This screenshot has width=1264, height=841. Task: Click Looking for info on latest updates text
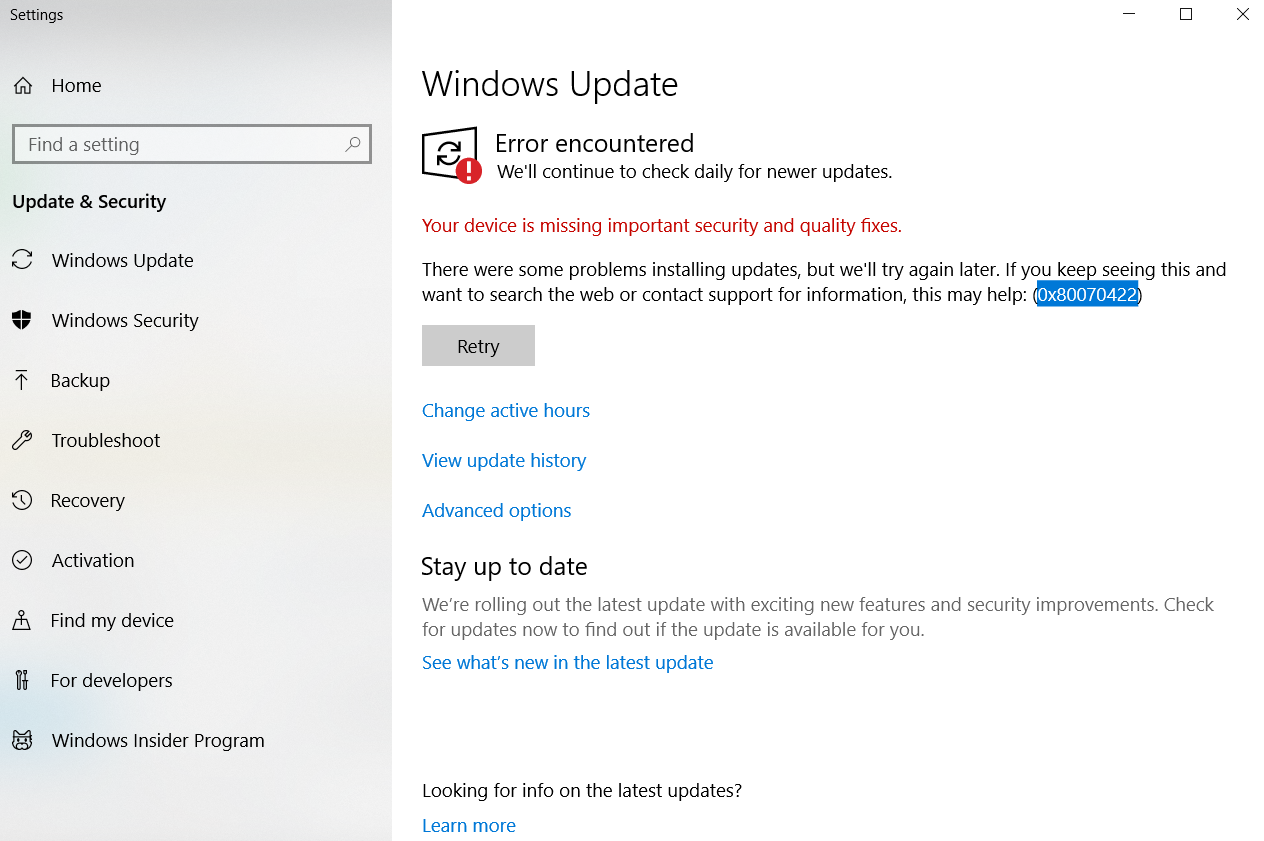pos(582,791)
